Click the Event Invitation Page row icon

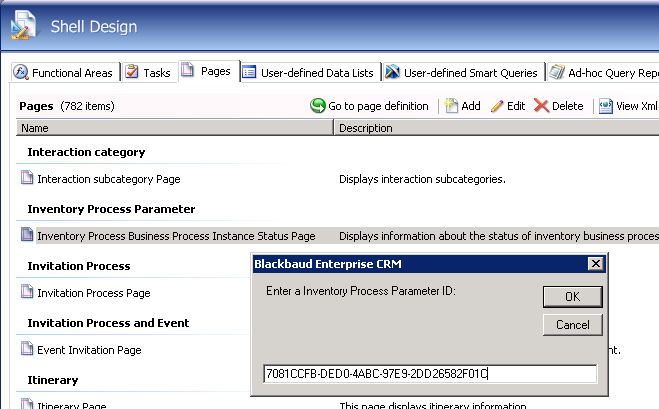pos(27,348)
